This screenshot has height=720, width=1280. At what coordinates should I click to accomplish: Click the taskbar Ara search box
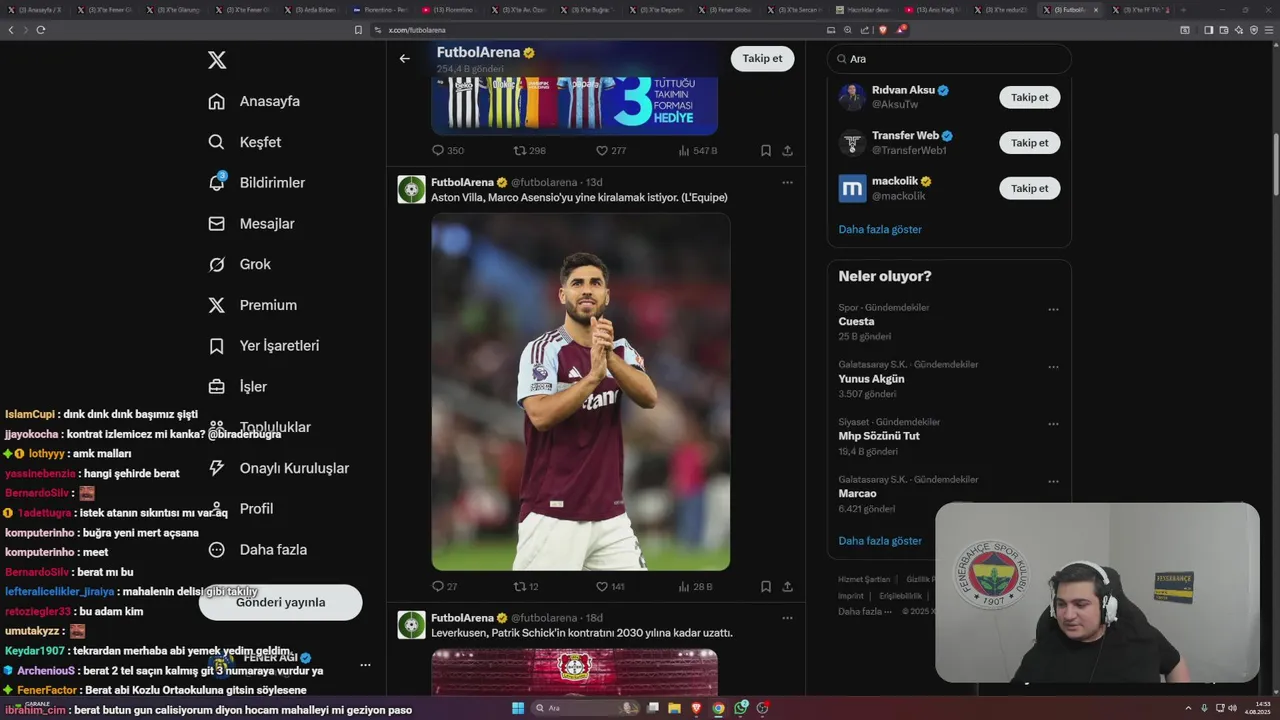pyautogui.click(x=584, y=708)
